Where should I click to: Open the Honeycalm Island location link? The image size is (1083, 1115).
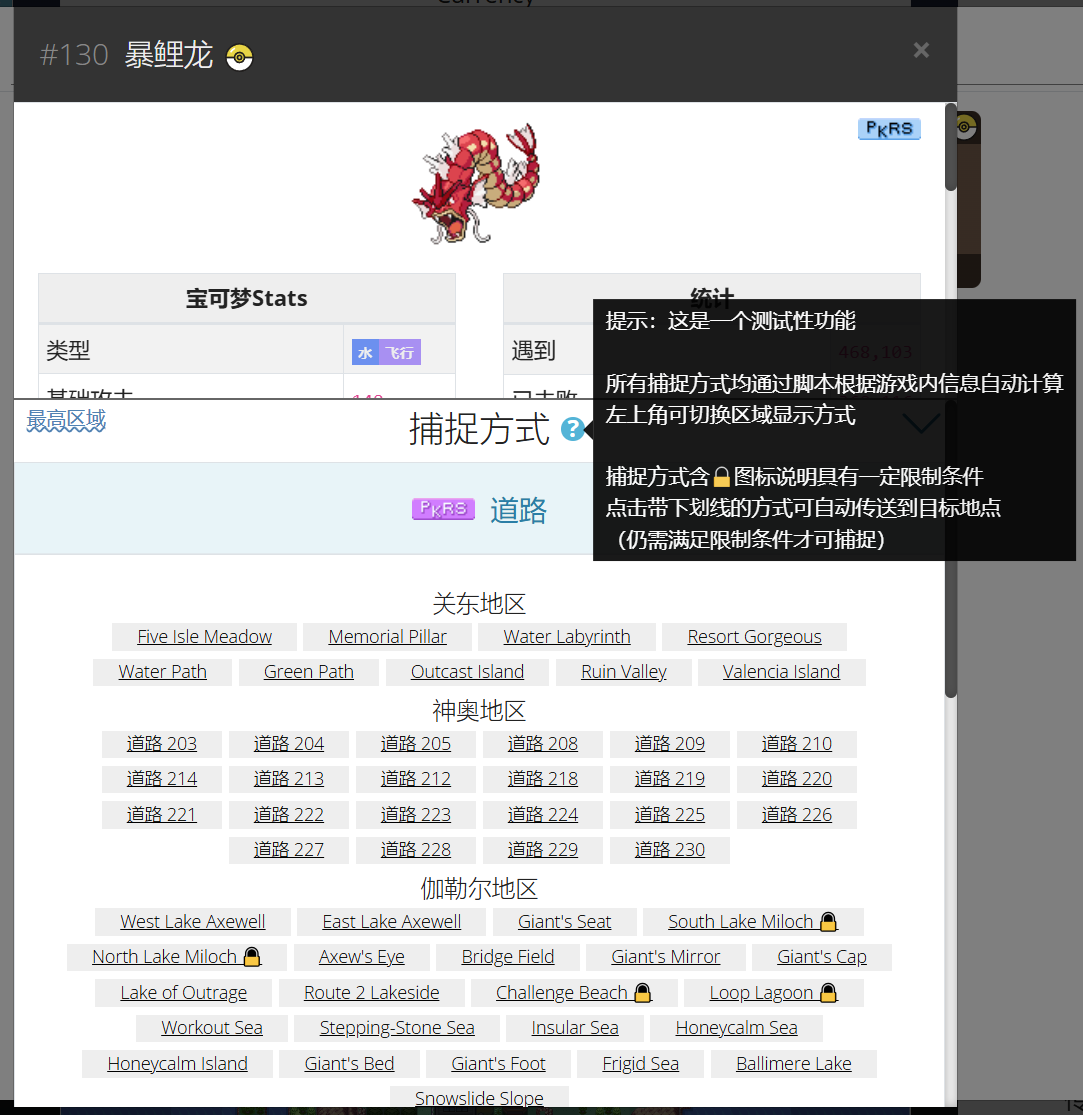(177, 1064)
